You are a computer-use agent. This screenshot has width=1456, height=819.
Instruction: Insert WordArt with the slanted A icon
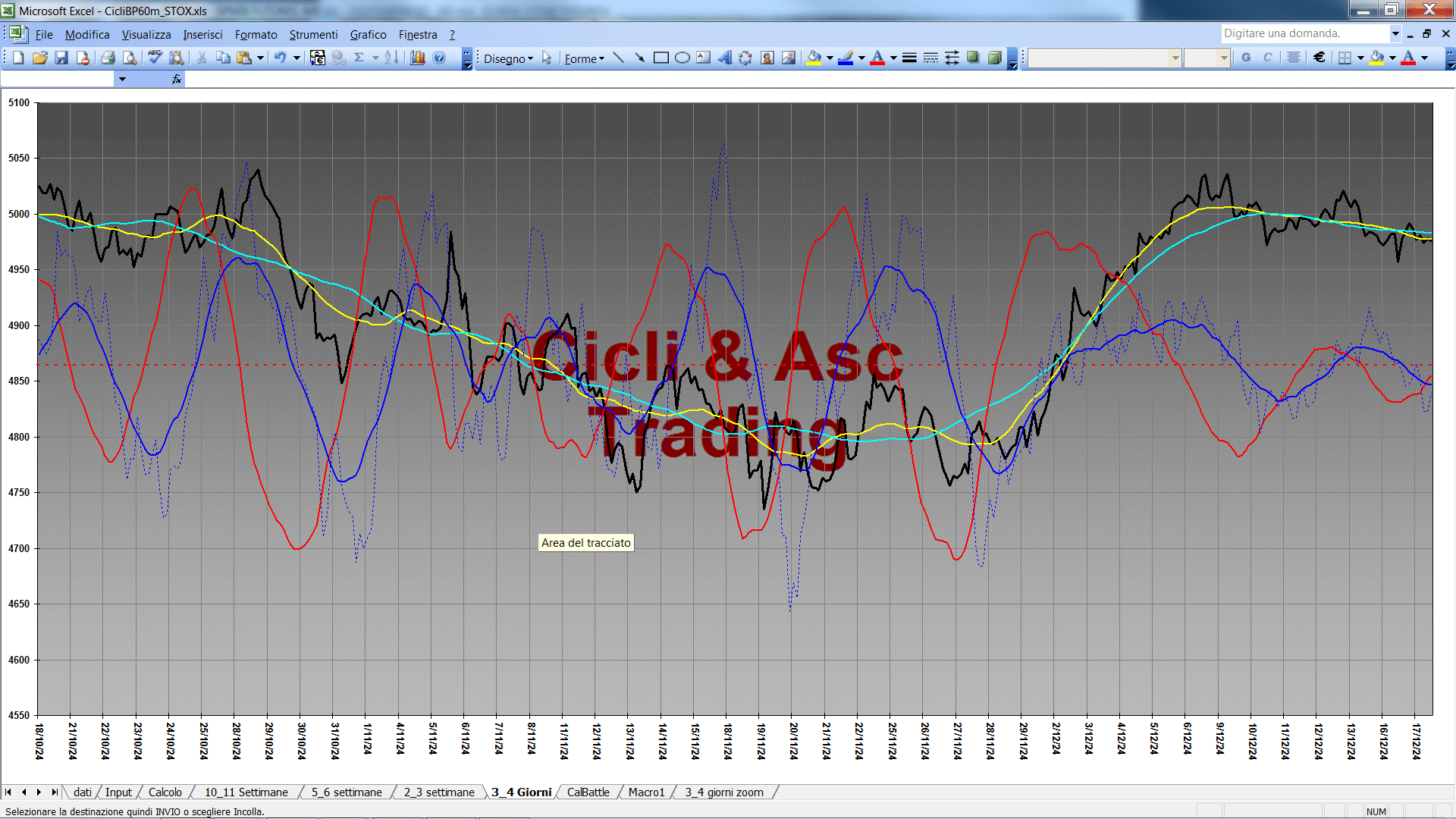pyautogui.click(x=724, y=58)
